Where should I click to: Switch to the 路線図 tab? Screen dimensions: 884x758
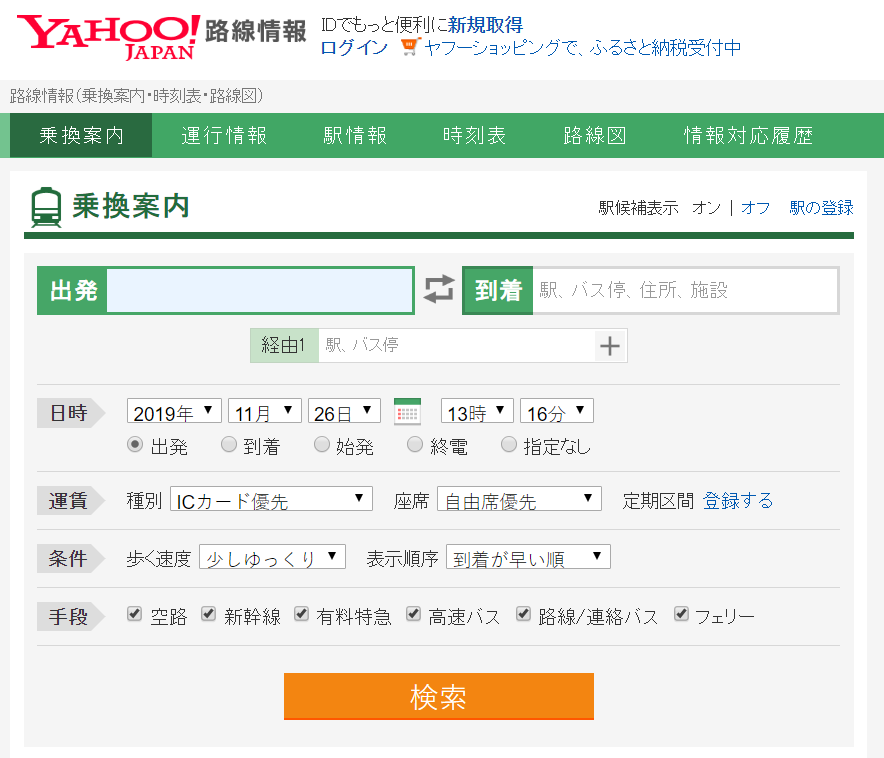pos(594,135)
